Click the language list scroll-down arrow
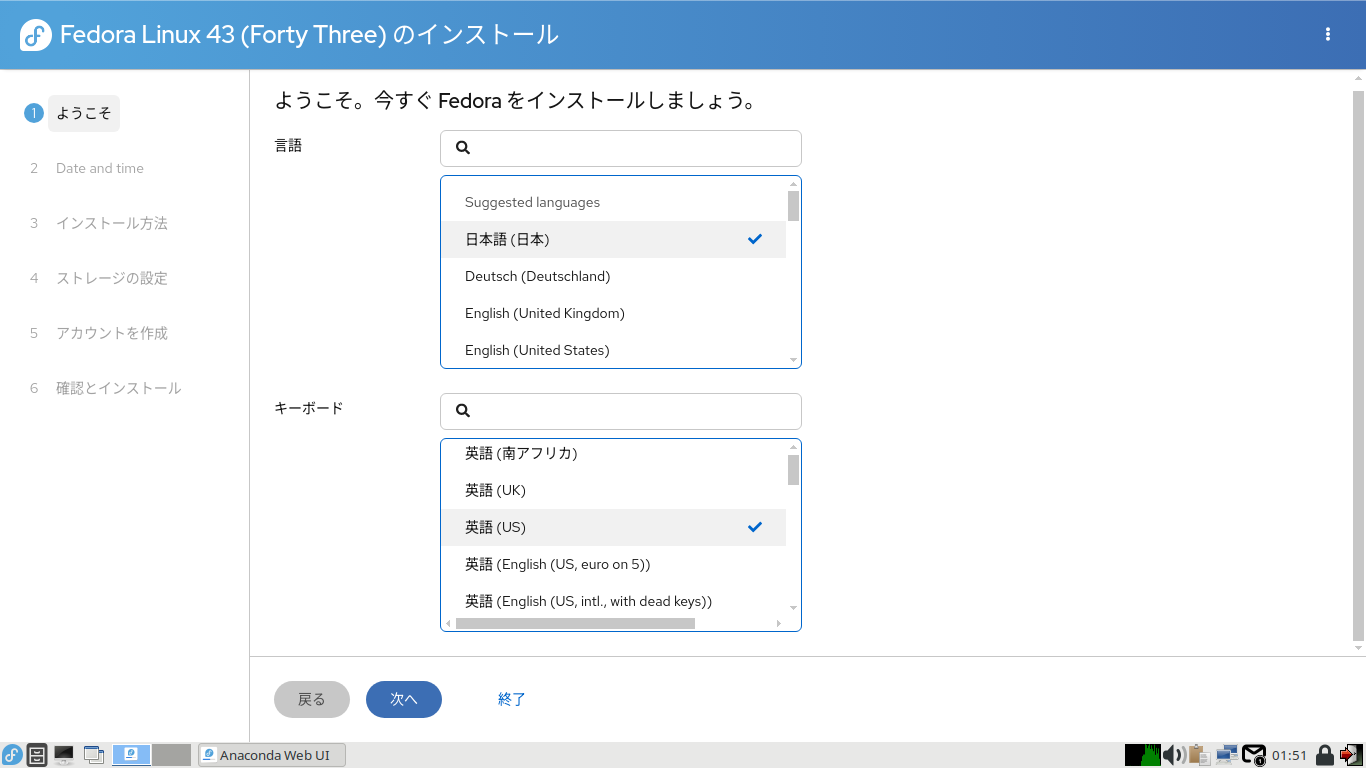Image resolution: width=1366 pixels, height=768 pixels. 793,360
